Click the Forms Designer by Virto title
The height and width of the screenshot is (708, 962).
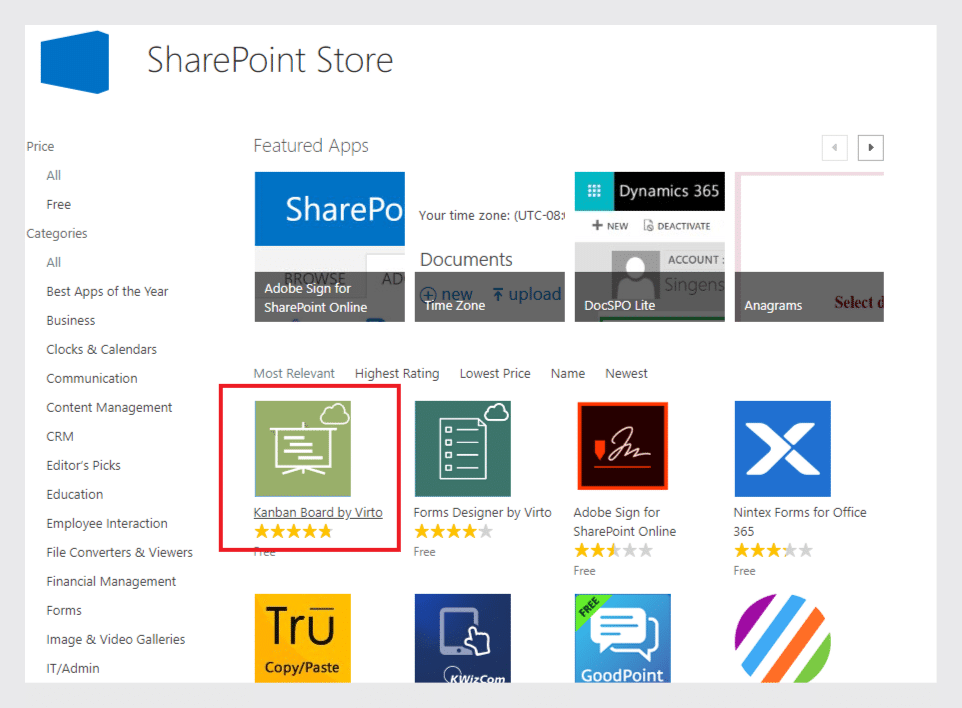pyautogui.click(x=482, y=512)
